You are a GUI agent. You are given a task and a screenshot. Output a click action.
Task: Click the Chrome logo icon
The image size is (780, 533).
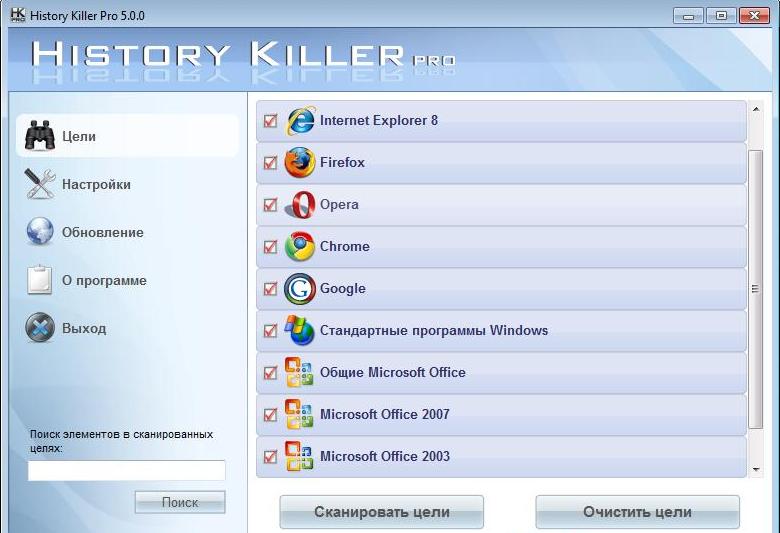pyautogui.click(x=299, y=246)
